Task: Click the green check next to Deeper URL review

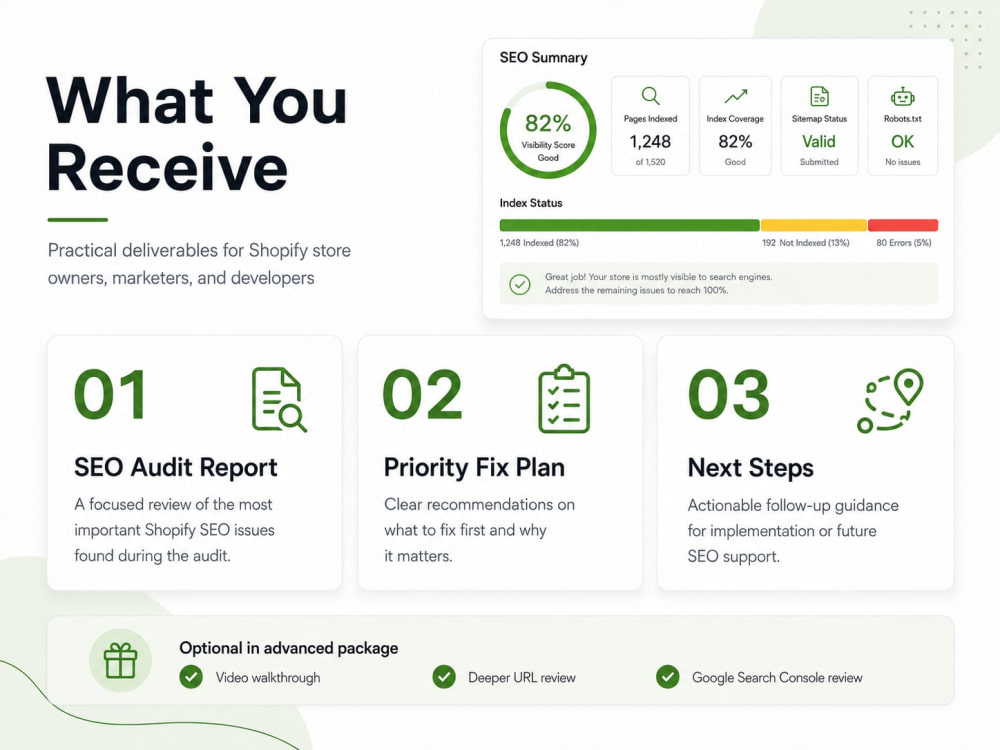Action: coord(444,677)
